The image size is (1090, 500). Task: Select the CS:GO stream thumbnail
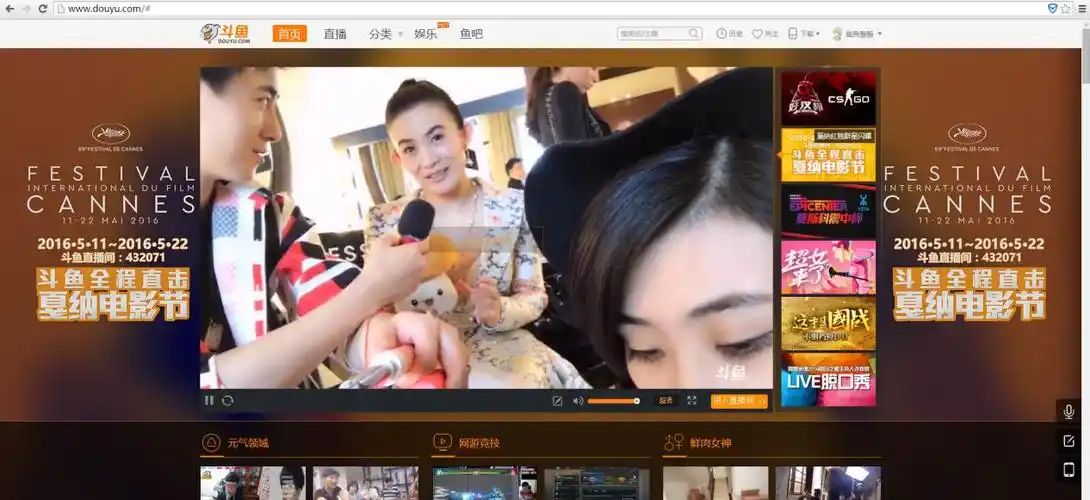[828, 98]
